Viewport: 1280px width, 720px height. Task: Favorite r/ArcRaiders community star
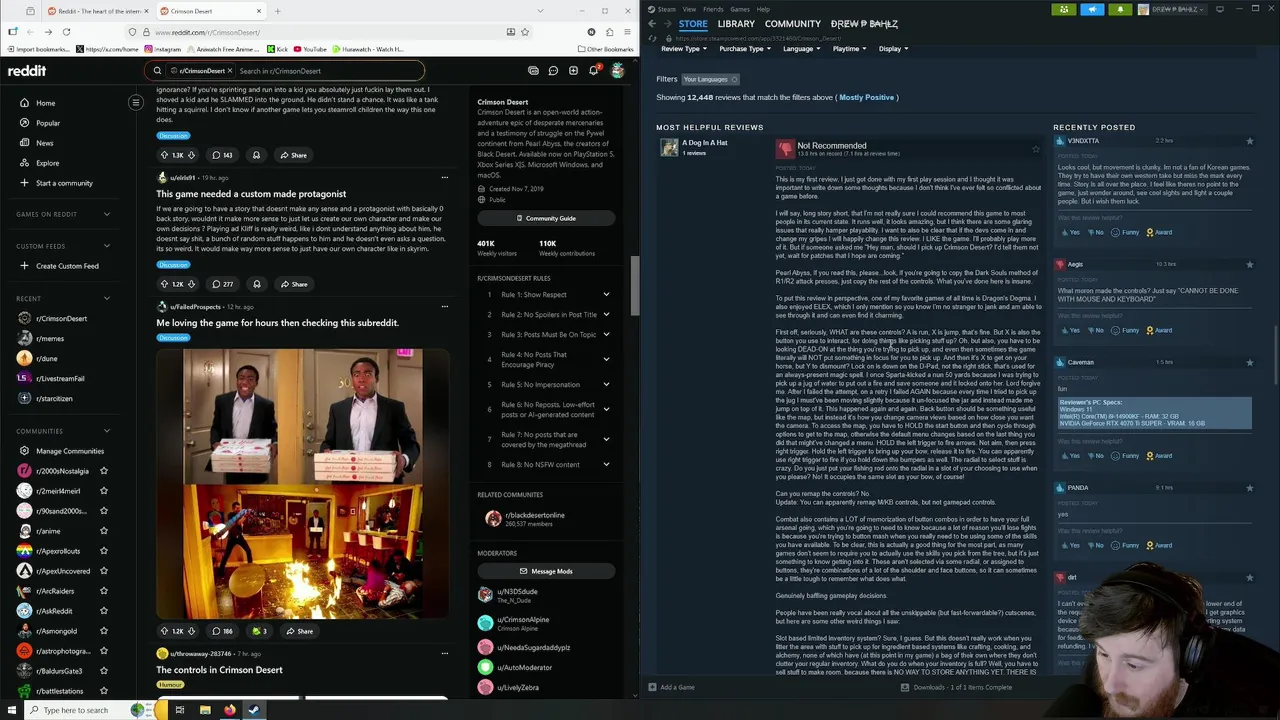pyautogui.click(x=103, y=591)
